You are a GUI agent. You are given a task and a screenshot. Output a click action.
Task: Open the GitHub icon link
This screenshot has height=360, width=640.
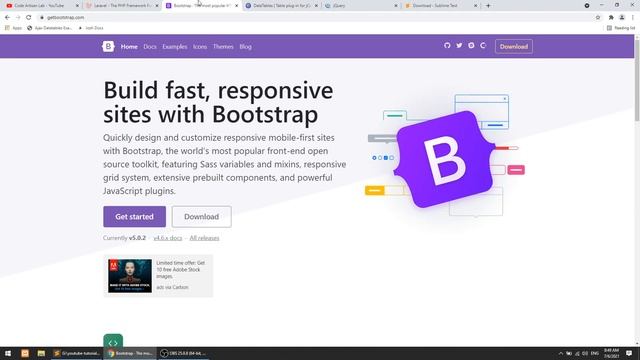point(447,46)
